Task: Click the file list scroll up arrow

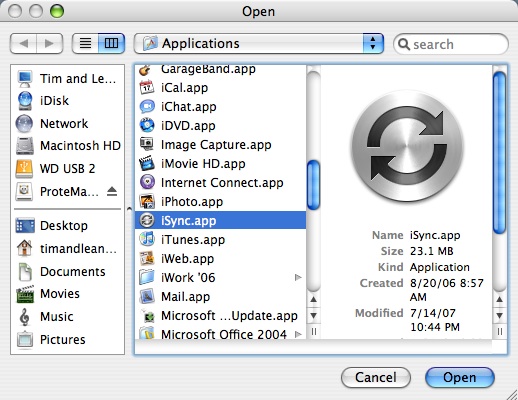Action: [313, 299]
